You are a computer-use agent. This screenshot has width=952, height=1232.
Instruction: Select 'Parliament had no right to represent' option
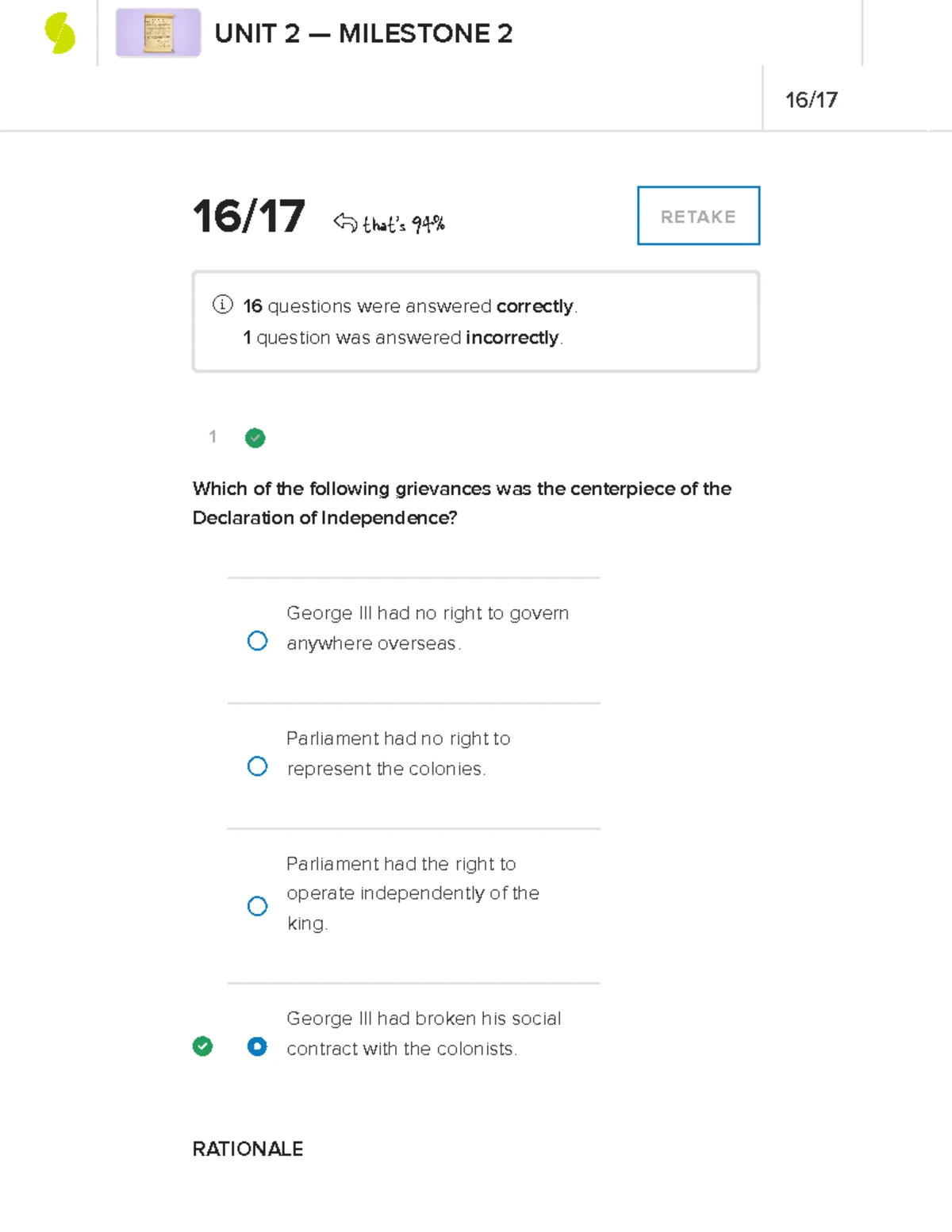257,766
